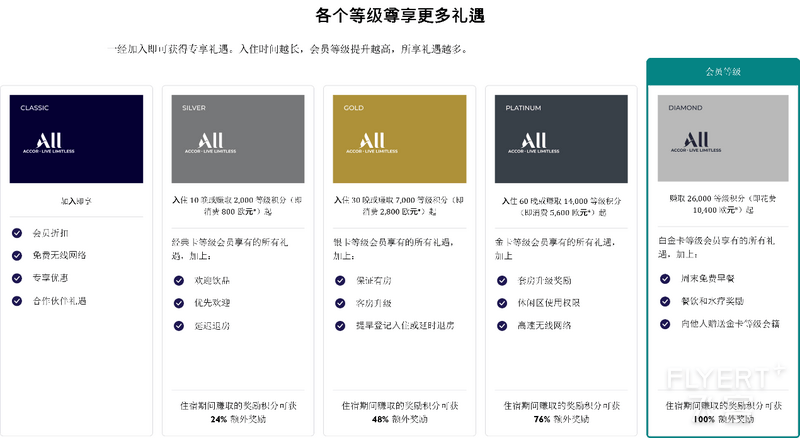Click the 周末免费早餐 benefit text
The width and height of the screenshot is (800, 438).
(707, 279)
